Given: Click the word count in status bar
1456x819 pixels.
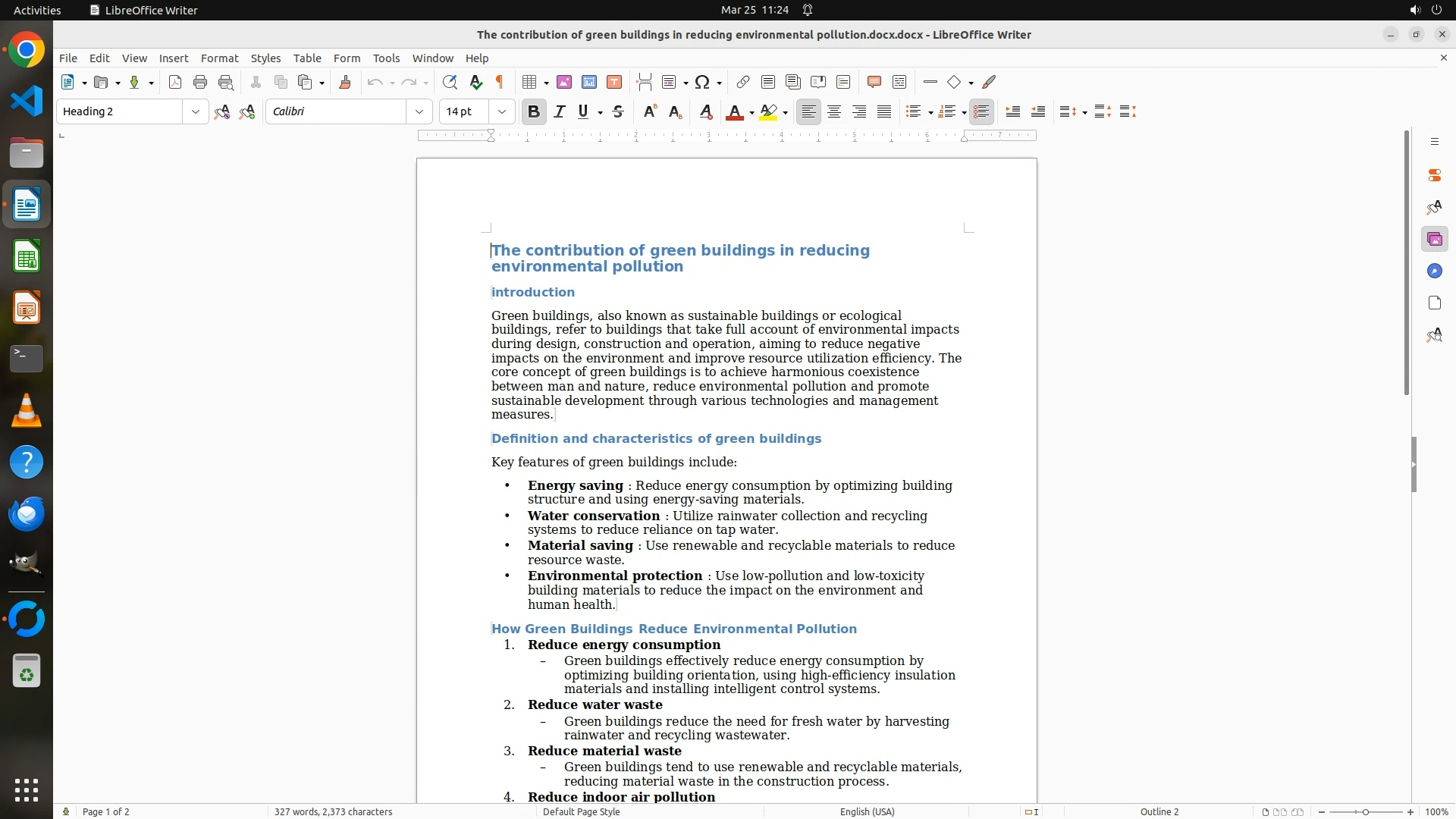Looking at the screenshot, I should (333, 811).
